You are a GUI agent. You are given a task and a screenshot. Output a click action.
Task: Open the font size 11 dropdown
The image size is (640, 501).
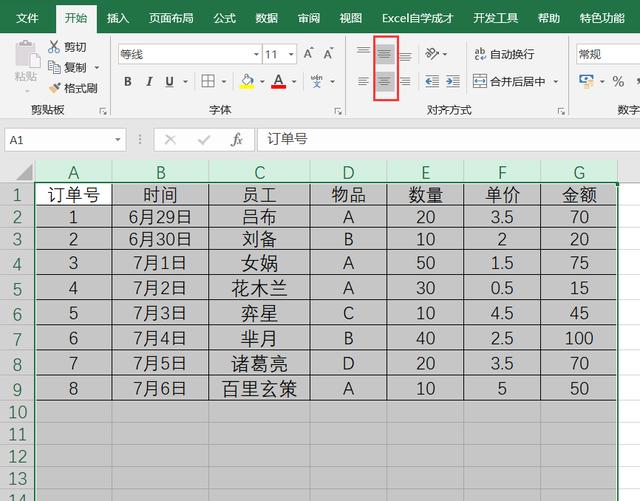291,54
